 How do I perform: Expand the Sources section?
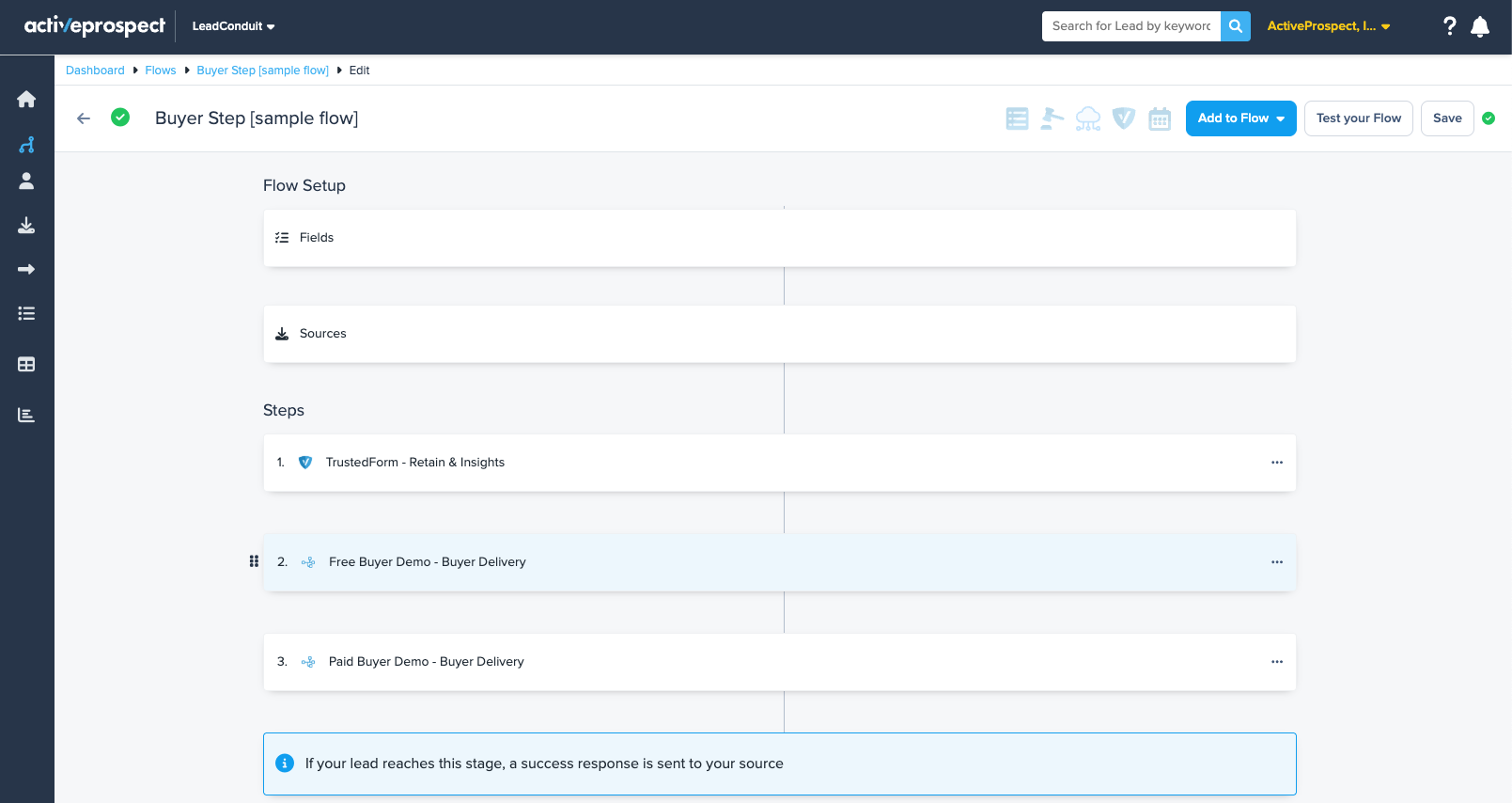coord(780,334)
